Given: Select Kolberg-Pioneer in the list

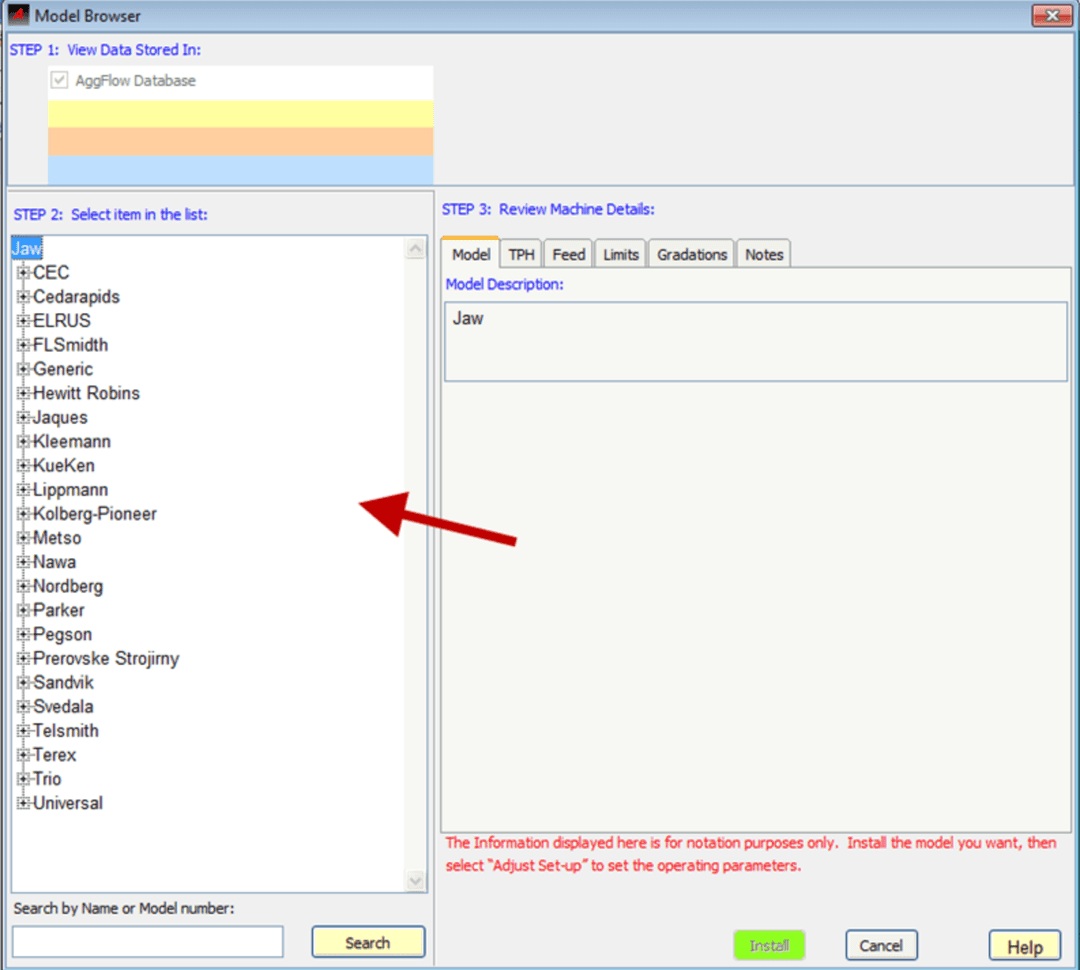Looking at the screenshot, I should (x=95, y=514).
